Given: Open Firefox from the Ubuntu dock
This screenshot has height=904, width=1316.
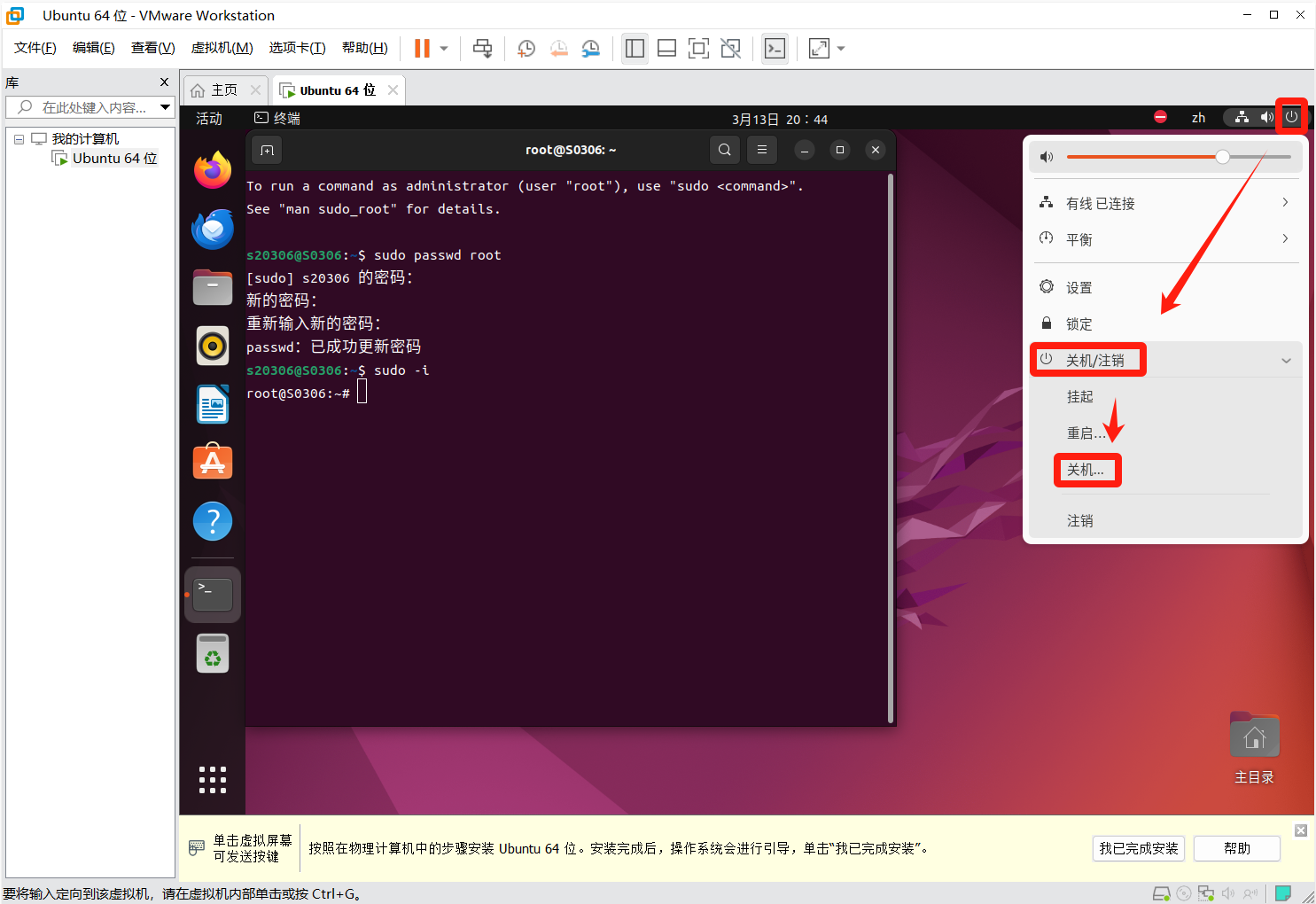Looking at the screenshot, I should click(x=213, y=170).
